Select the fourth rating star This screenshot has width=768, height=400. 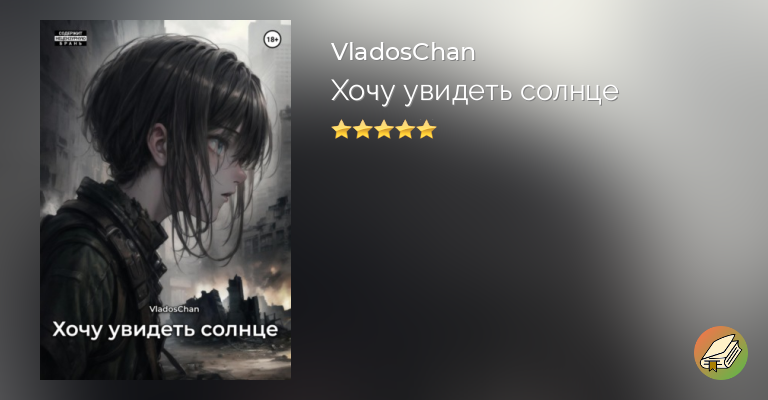coord(405,130)
